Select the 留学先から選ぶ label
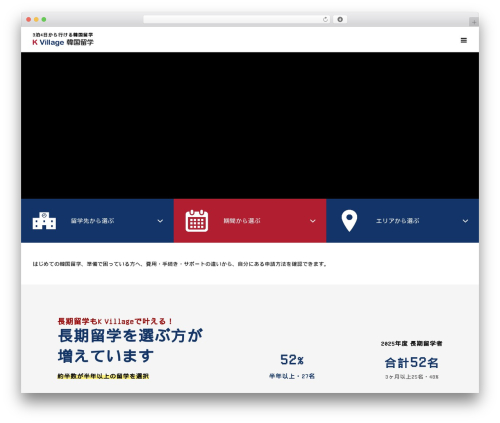Screen dimensions: 500x423 (x=92, y=221)
